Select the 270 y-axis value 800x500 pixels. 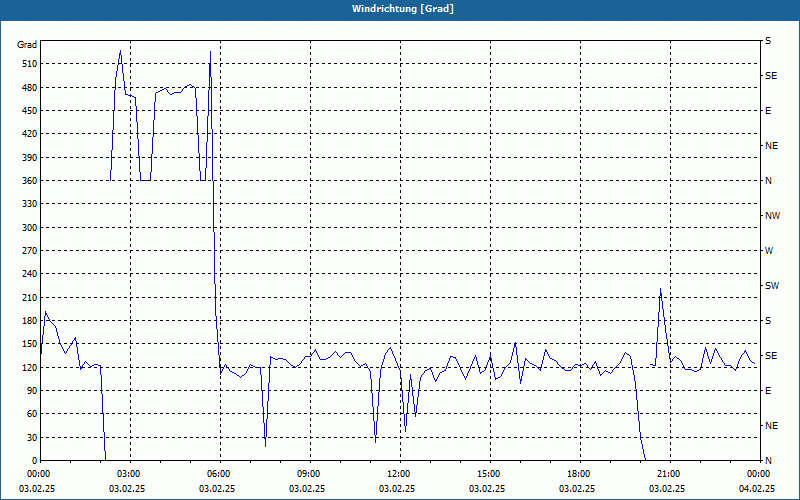[30, 251]
